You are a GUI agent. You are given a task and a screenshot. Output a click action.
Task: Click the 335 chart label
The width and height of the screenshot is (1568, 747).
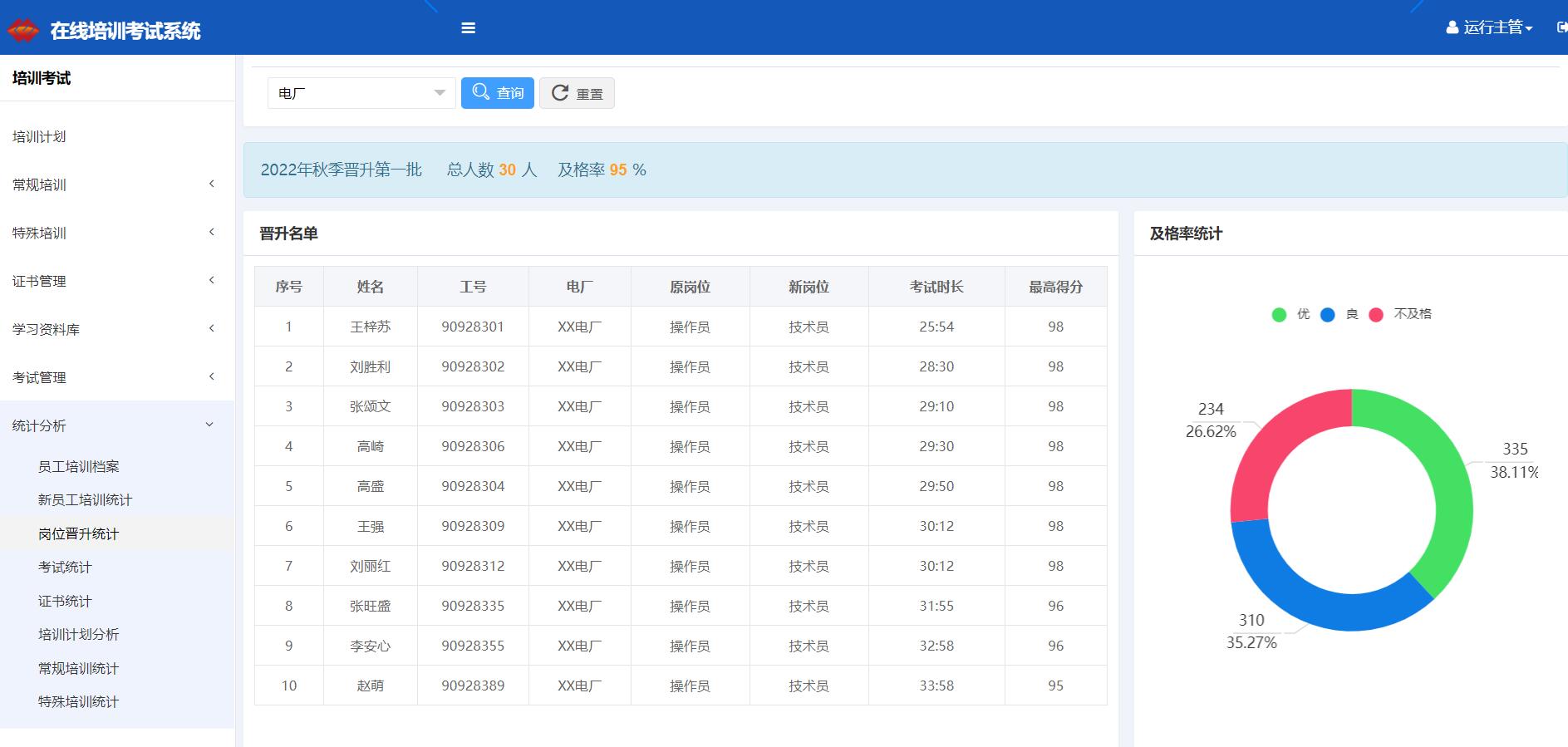pyautogui.click(x=1515, y=449)
